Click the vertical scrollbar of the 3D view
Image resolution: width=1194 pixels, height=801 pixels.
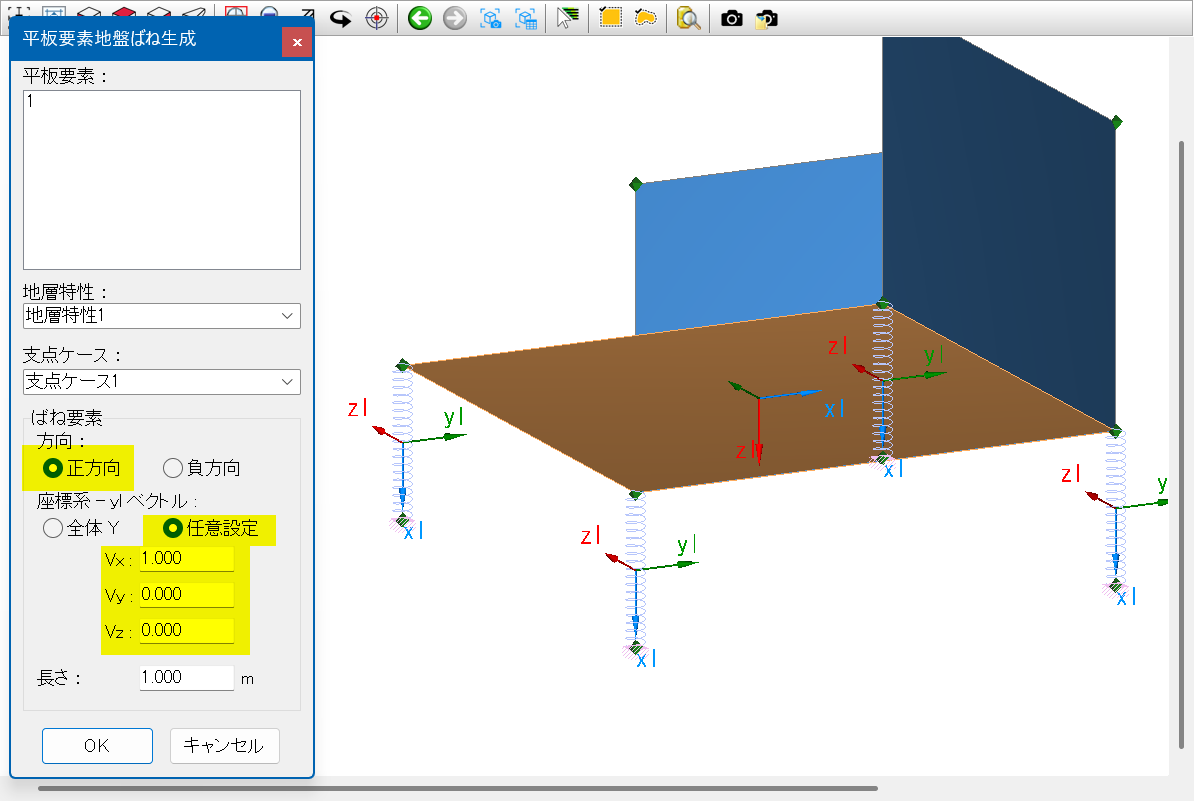pos(1182,445)
